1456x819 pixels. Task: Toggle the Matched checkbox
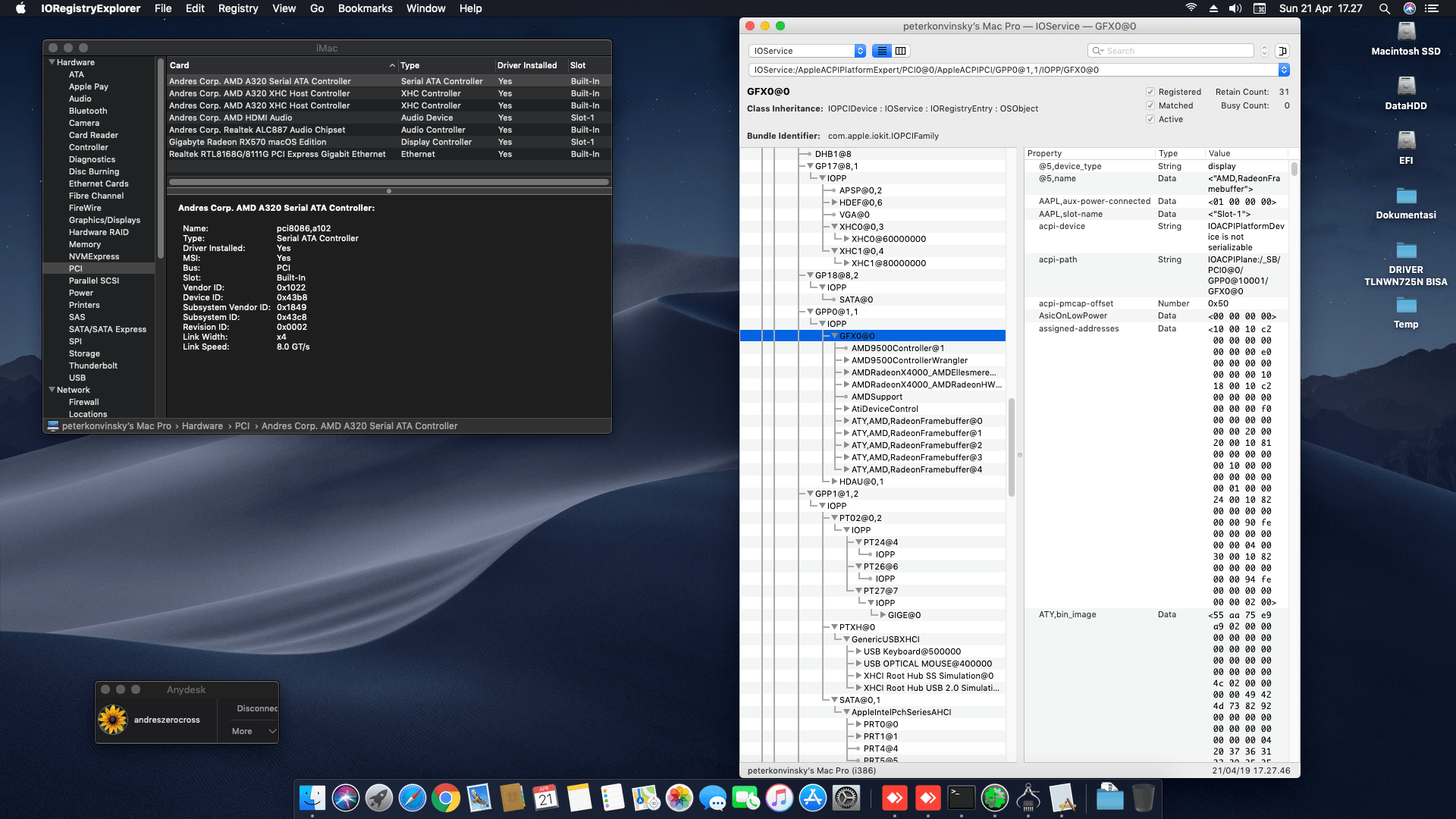(x=1150, y=105)
